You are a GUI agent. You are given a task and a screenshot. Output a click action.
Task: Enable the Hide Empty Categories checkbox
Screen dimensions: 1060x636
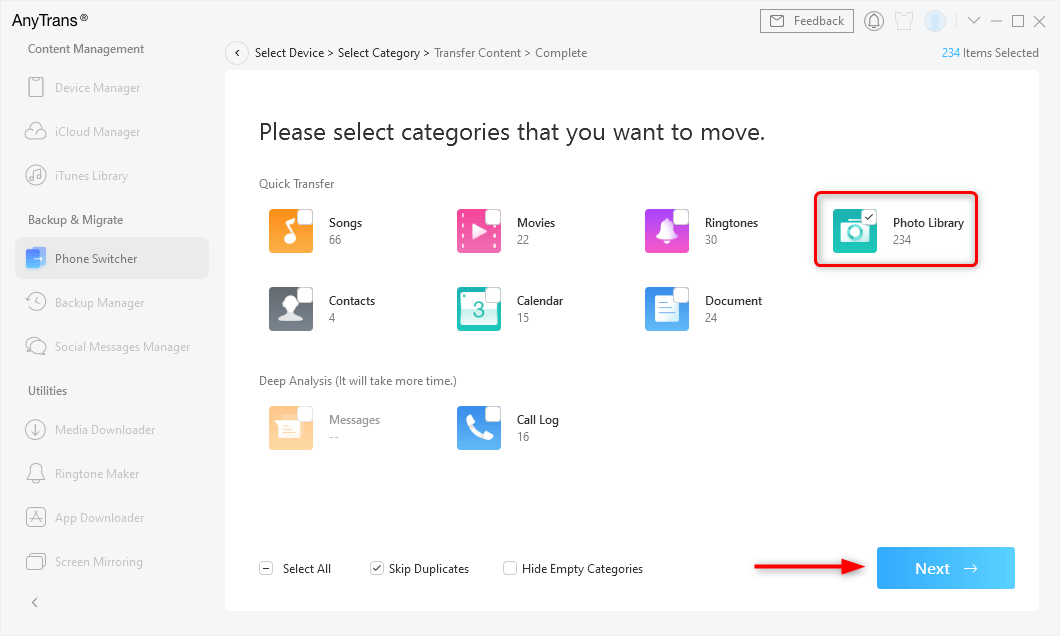coord(510,569)
